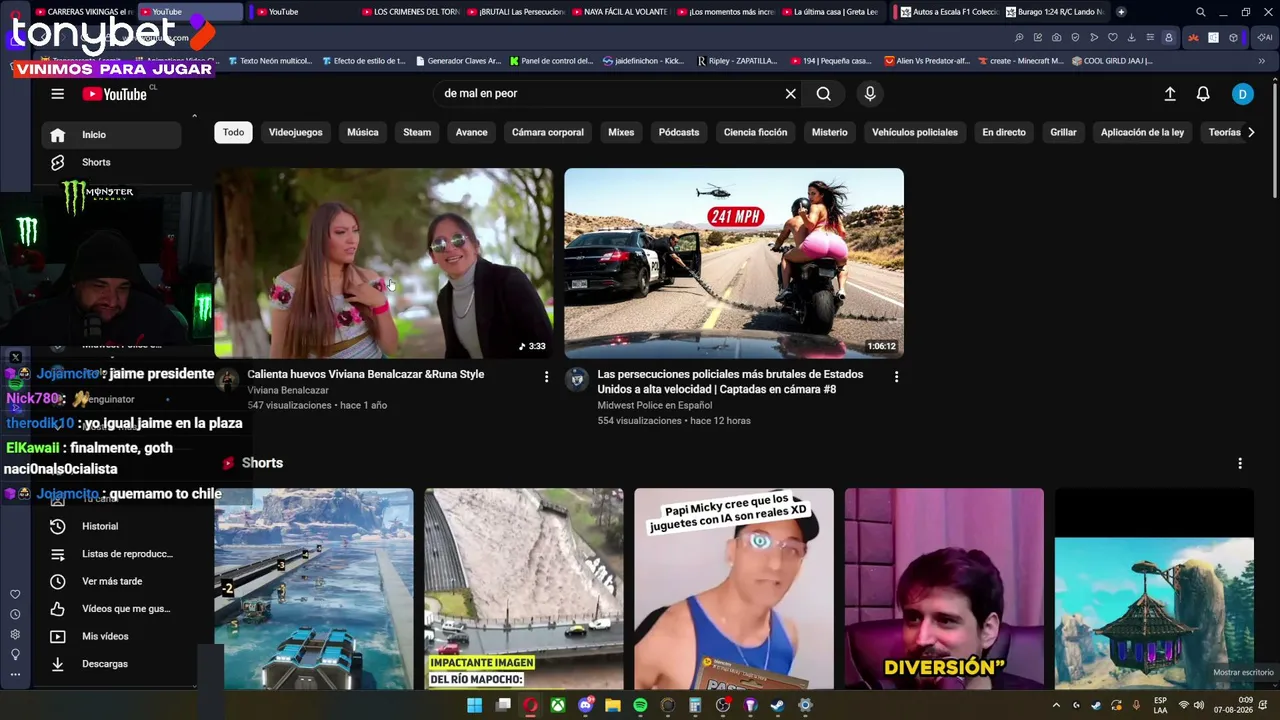Show more filter chips with right arrow
Image resolution: width=1280 pixels, height=720 pixels.
coord(1251,132)
